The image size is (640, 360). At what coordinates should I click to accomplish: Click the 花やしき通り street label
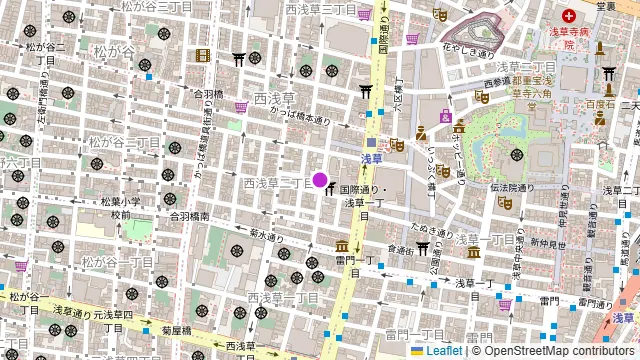[469, 51]
